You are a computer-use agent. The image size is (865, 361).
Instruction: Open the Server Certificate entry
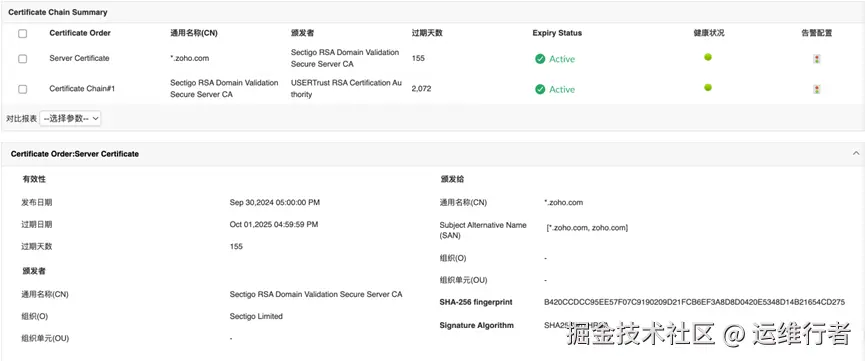click(79, 58)
